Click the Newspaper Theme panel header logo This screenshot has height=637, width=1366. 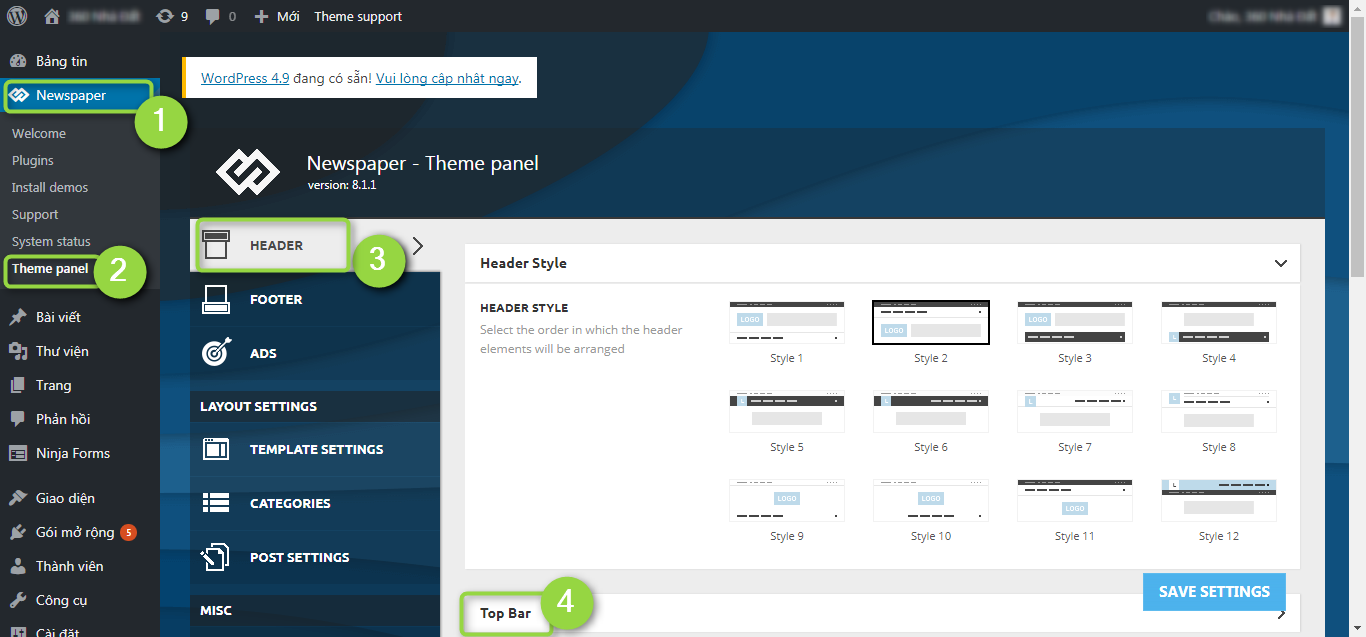click(x=249, y=172)
